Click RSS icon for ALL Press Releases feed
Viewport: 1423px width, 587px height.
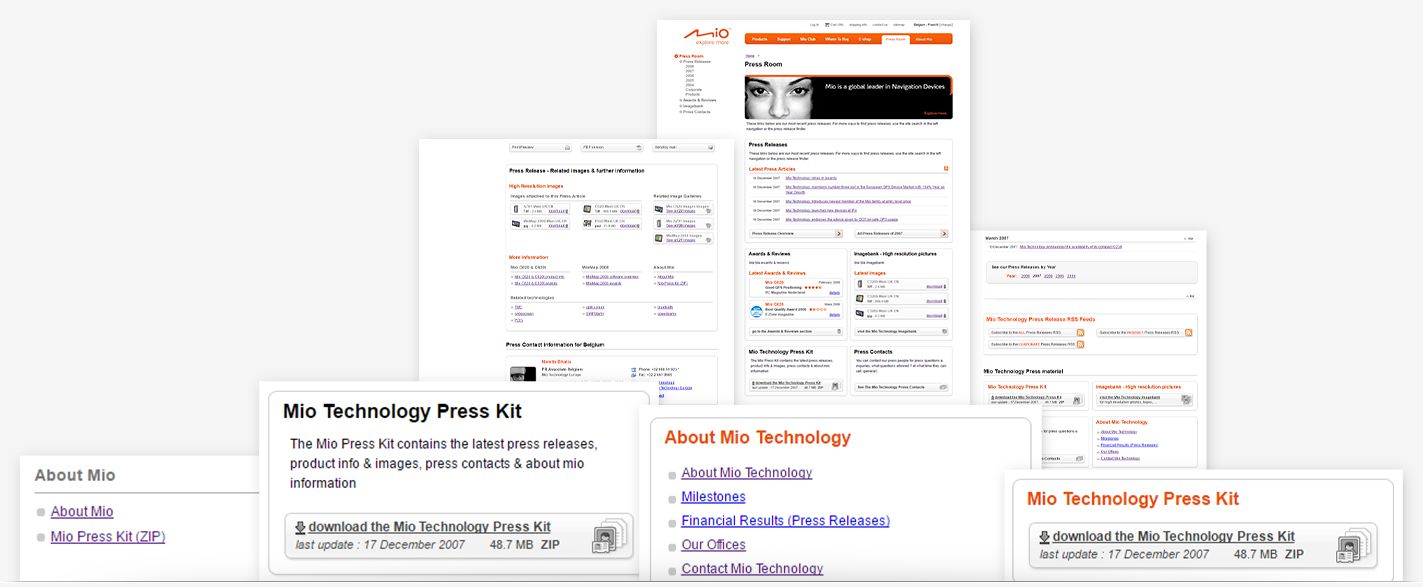coord(1080,332)
